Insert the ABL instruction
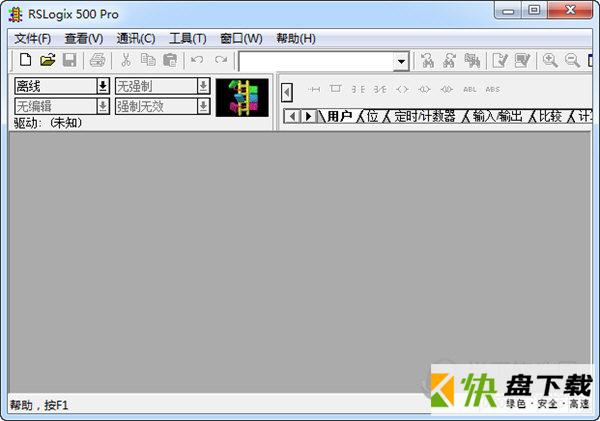 click(470, 89)
